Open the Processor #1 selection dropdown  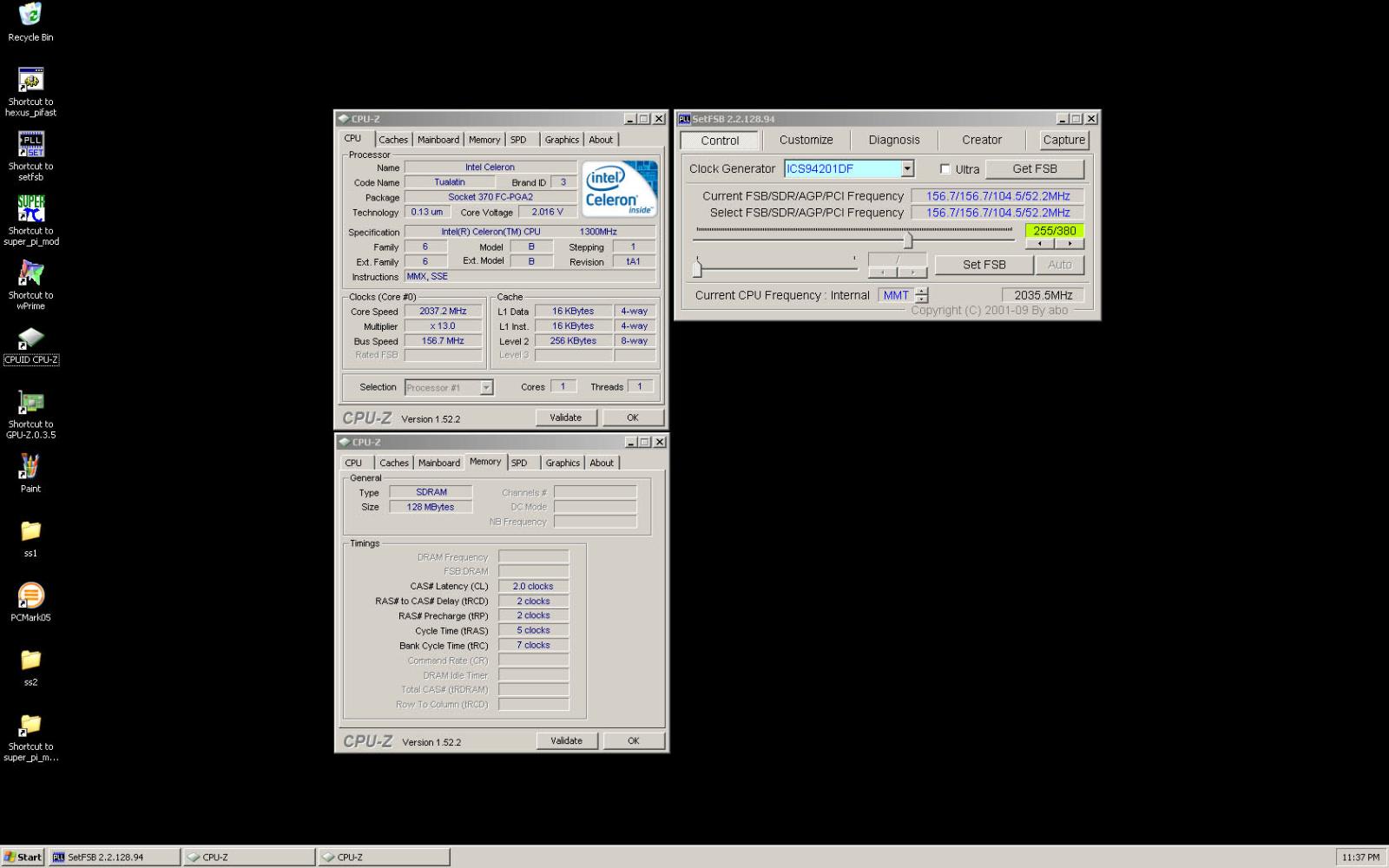(486, 387)
